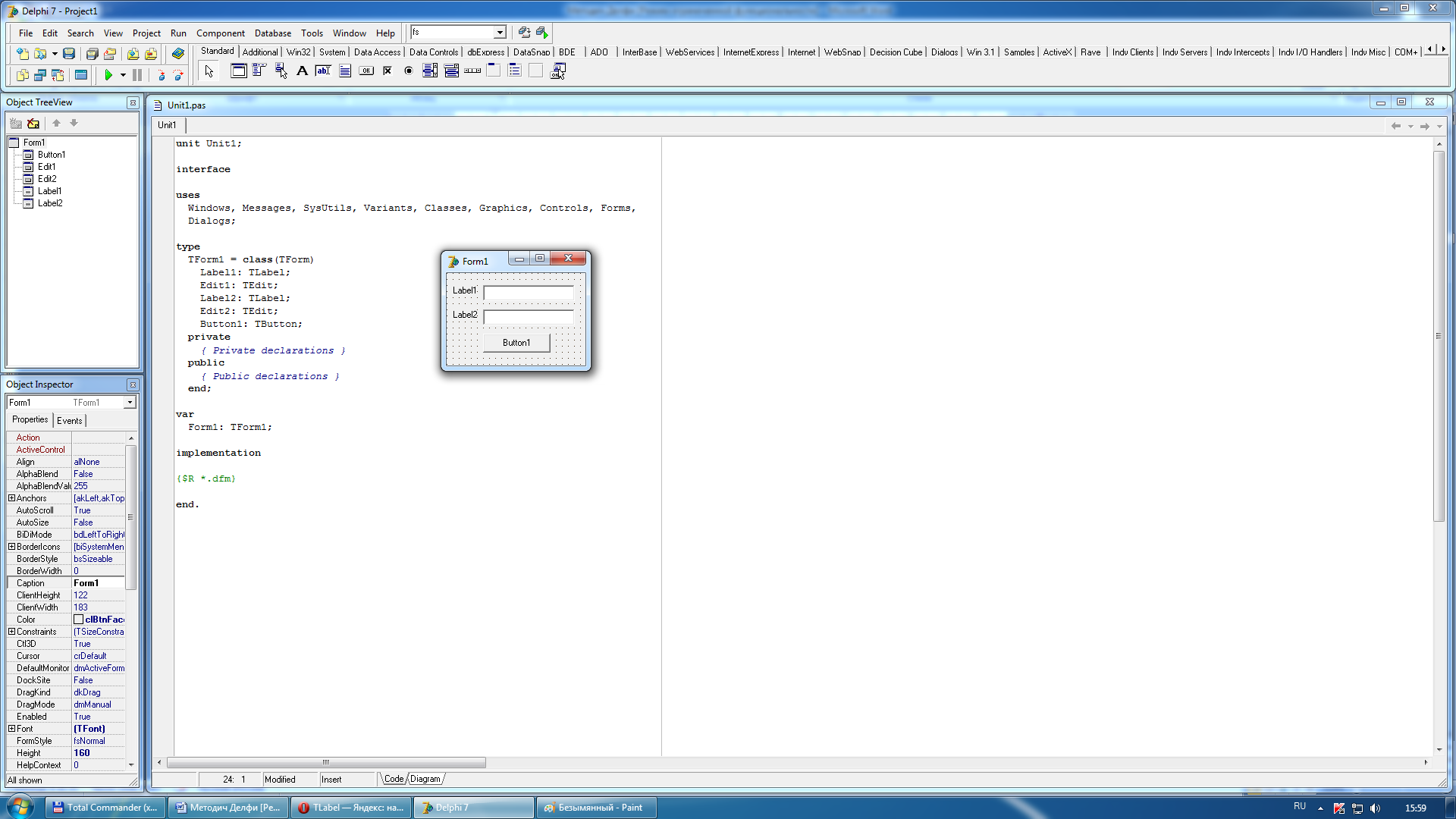The image size is (1456, 819).
Task: Select the Frames component in palette
Action: click(238, 71)
